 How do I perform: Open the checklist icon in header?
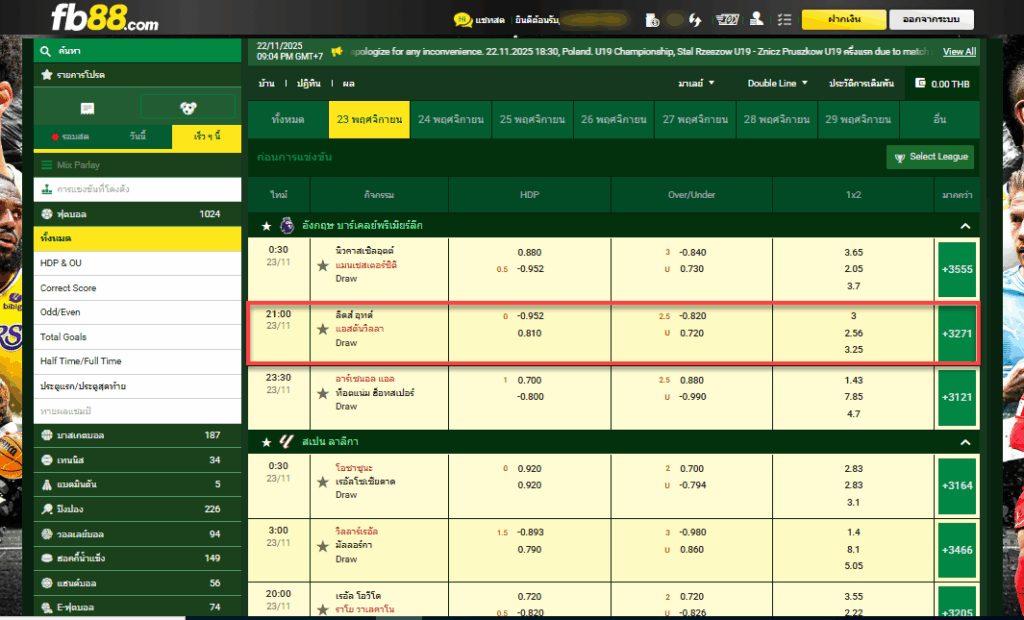tap(784, 20)
